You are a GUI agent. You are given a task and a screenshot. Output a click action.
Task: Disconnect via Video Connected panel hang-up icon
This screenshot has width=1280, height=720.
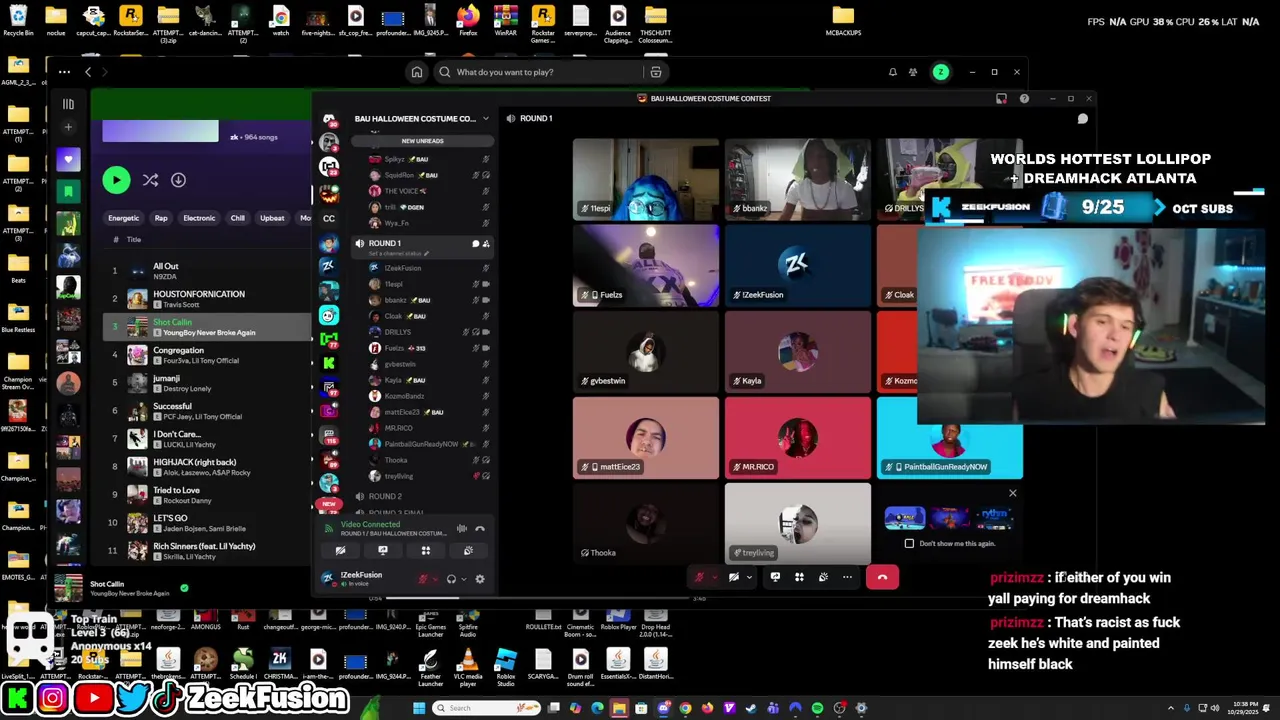point(480,529)
